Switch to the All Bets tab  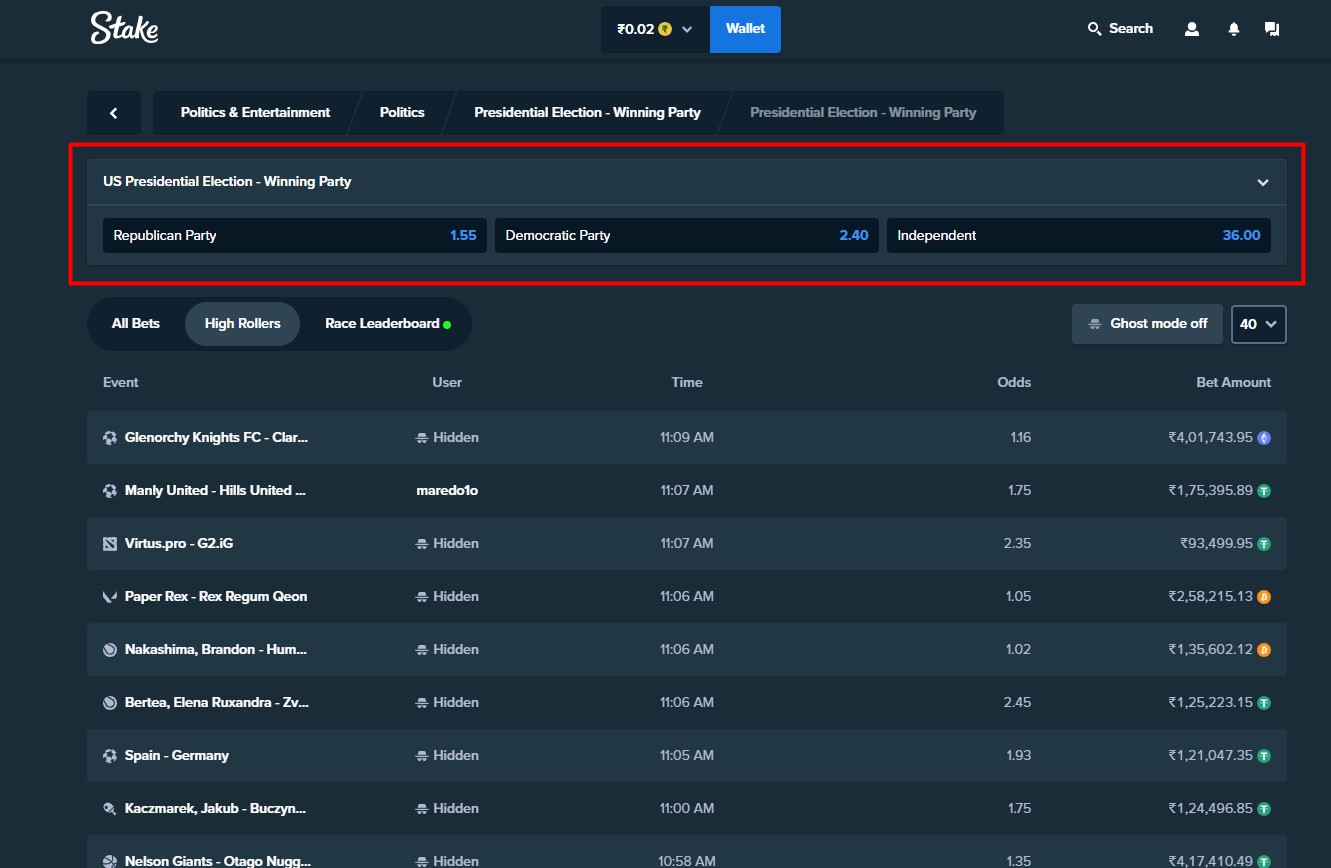(x=136, y=324)
